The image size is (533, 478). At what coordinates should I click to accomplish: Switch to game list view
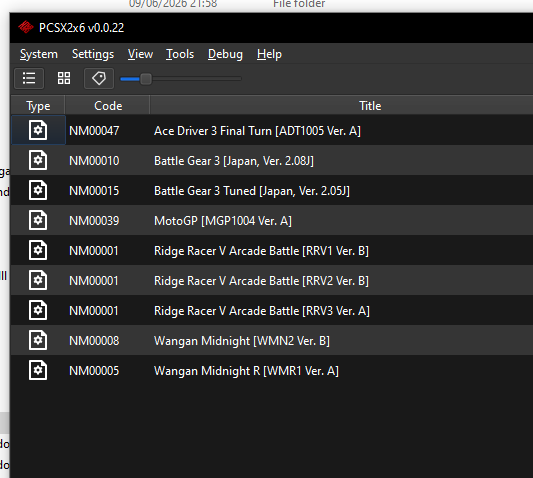click(x=29, y=79)
